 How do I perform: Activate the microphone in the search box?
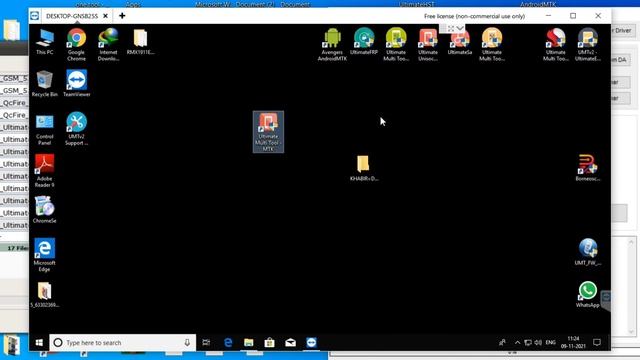pos(187,343)
